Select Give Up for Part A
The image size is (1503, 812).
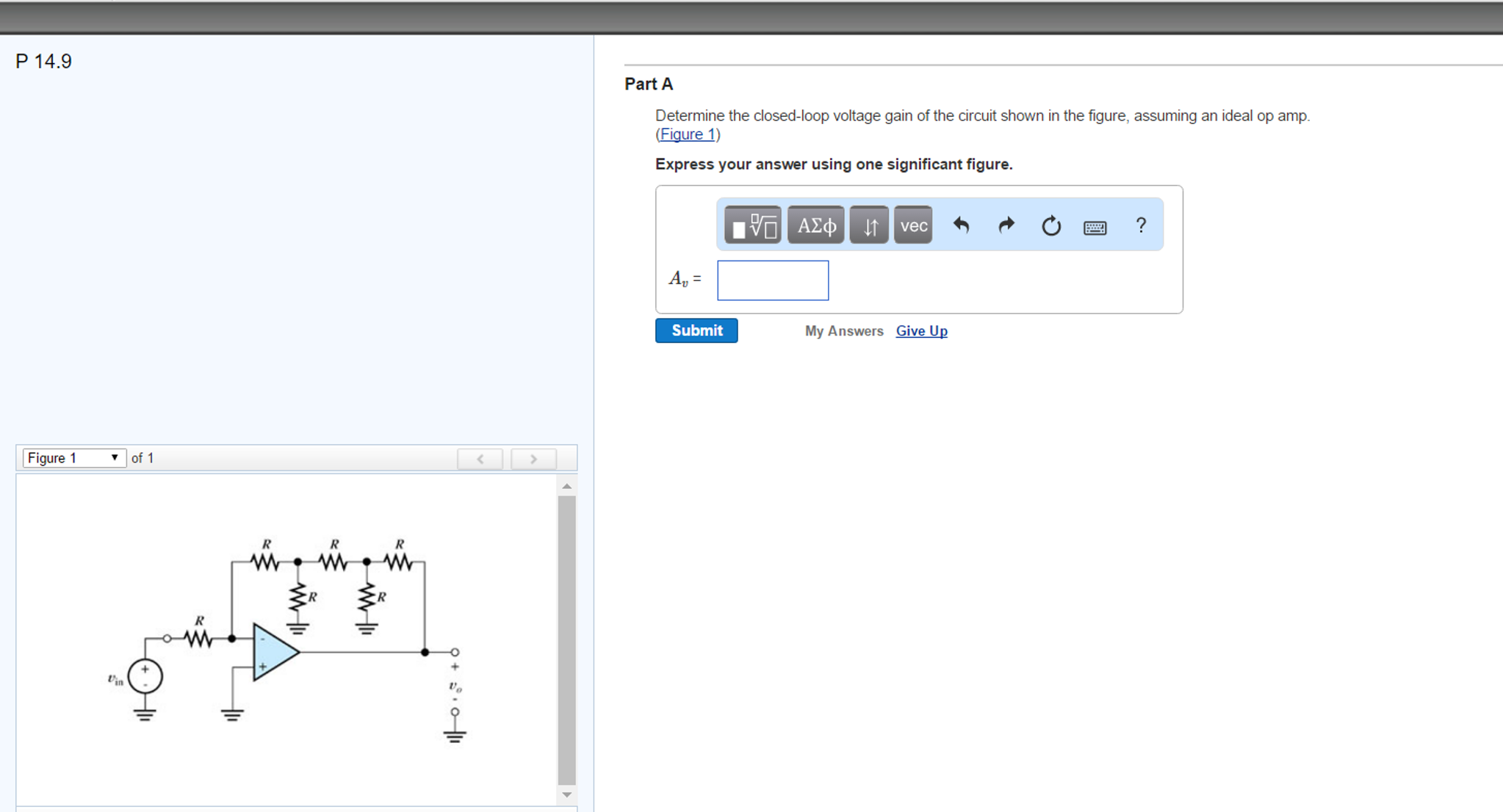click(921, 331)
